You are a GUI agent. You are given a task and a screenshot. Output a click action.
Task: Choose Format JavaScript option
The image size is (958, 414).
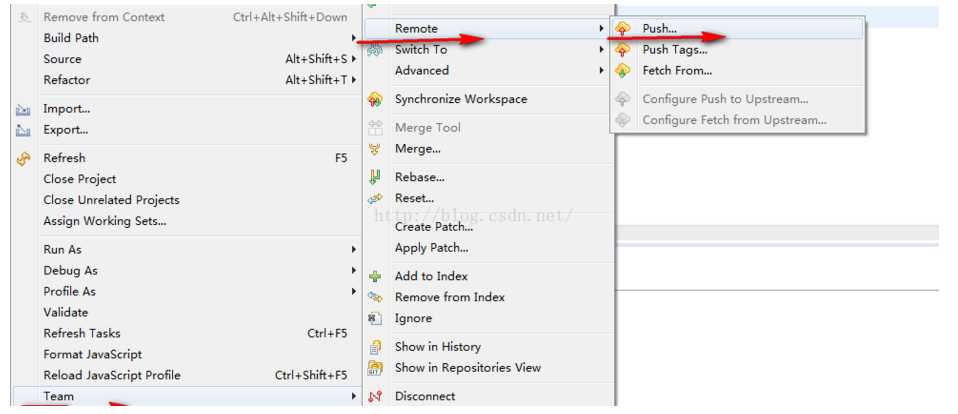point(92,354)
